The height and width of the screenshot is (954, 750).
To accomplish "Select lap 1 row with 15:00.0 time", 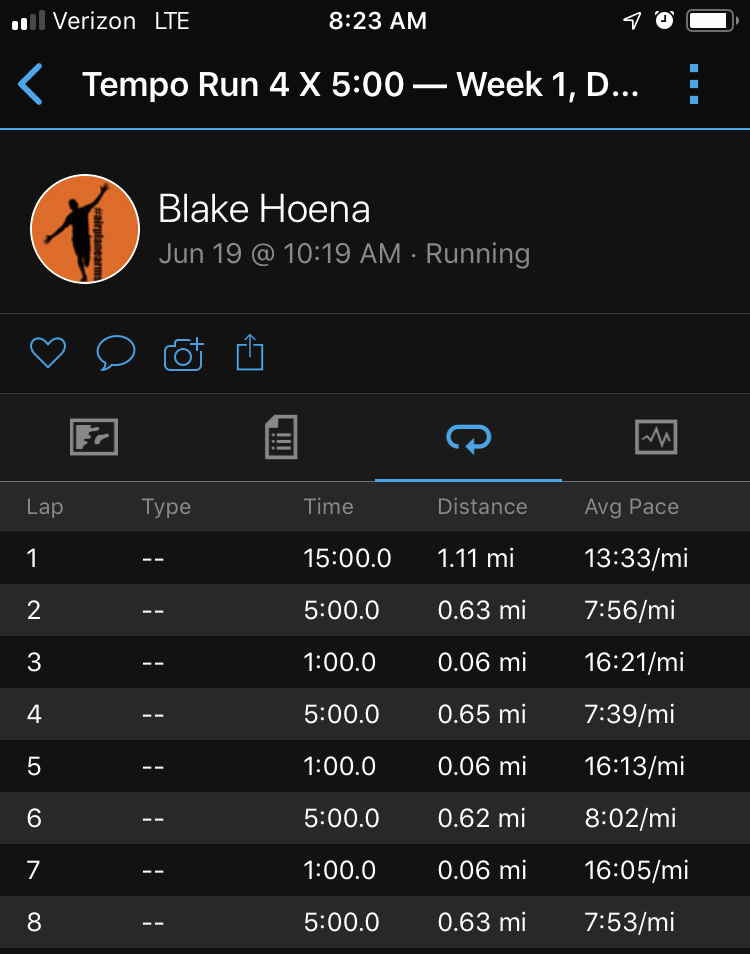I will tap(375, 558).
